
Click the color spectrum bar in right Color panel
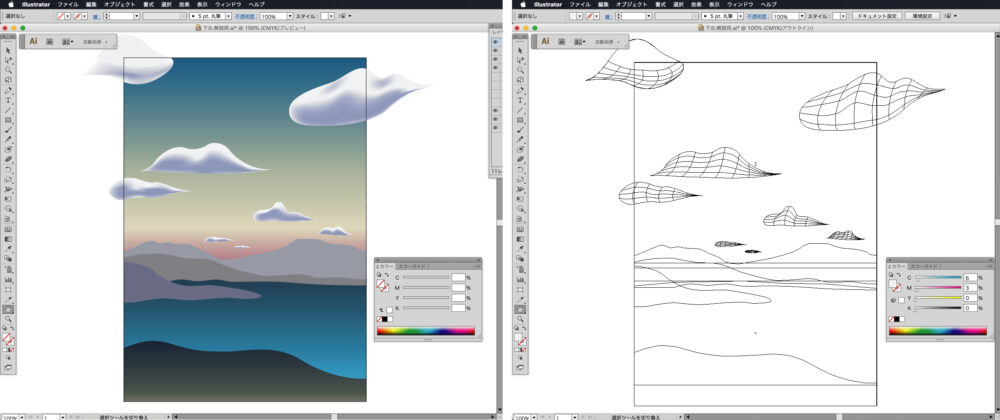click(936, 330)
